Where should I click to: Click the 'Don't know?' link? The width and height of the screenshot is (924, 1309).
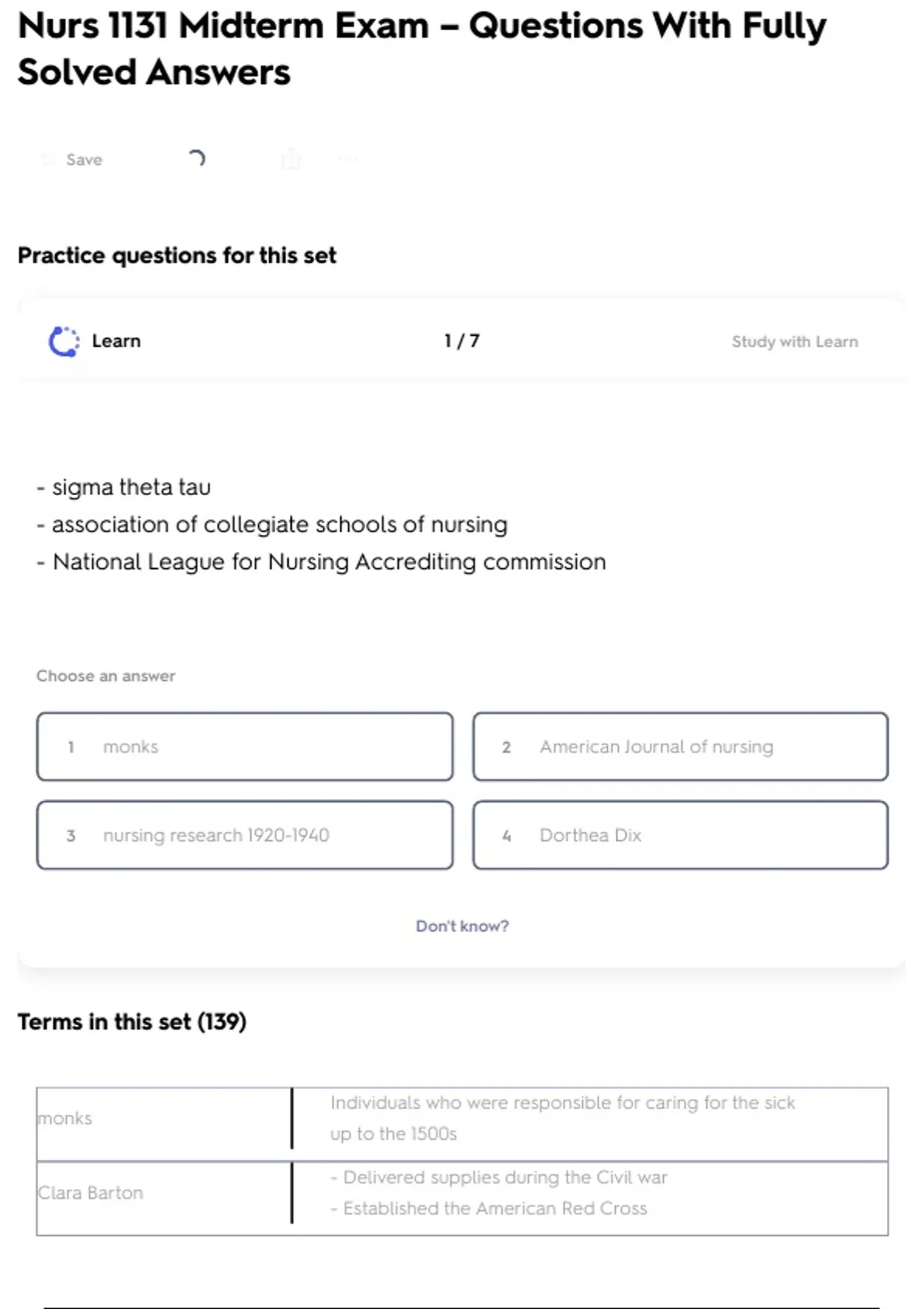click(462, 926)
